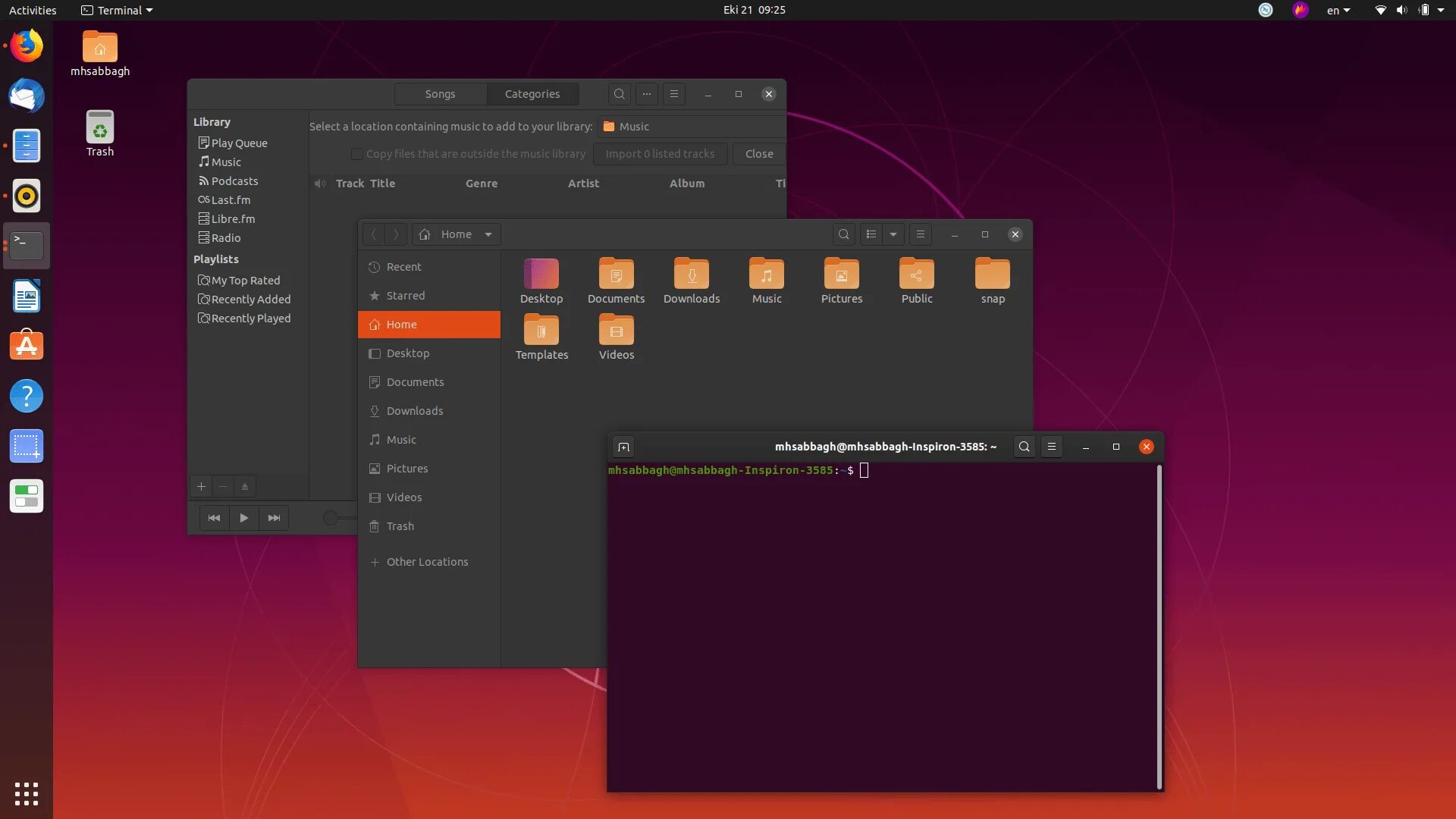Click add playlist plus button
Screen dimensions: 1456x819
pos(201,486)
